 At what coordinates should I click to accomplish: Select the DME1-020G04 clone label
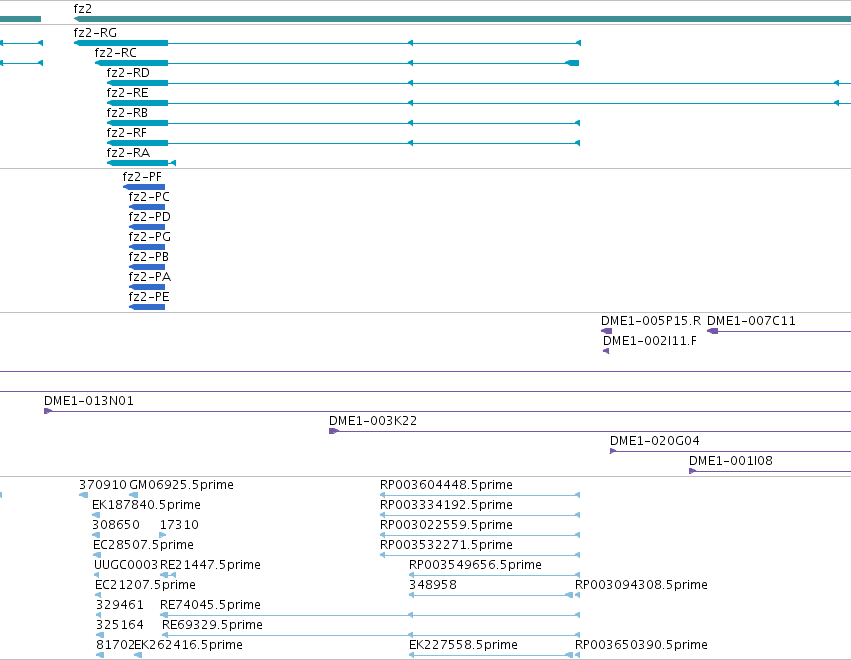click(655, 441)
